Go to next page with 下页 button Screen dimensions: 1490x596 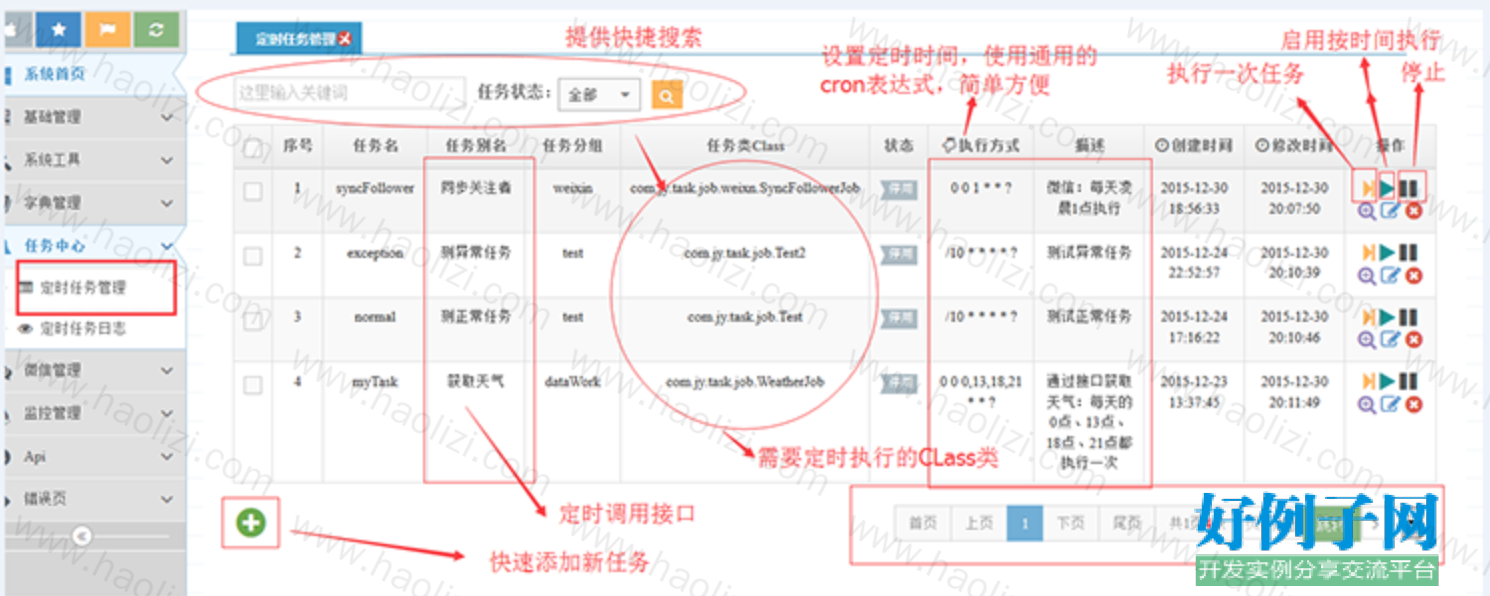pos(1071,523)
